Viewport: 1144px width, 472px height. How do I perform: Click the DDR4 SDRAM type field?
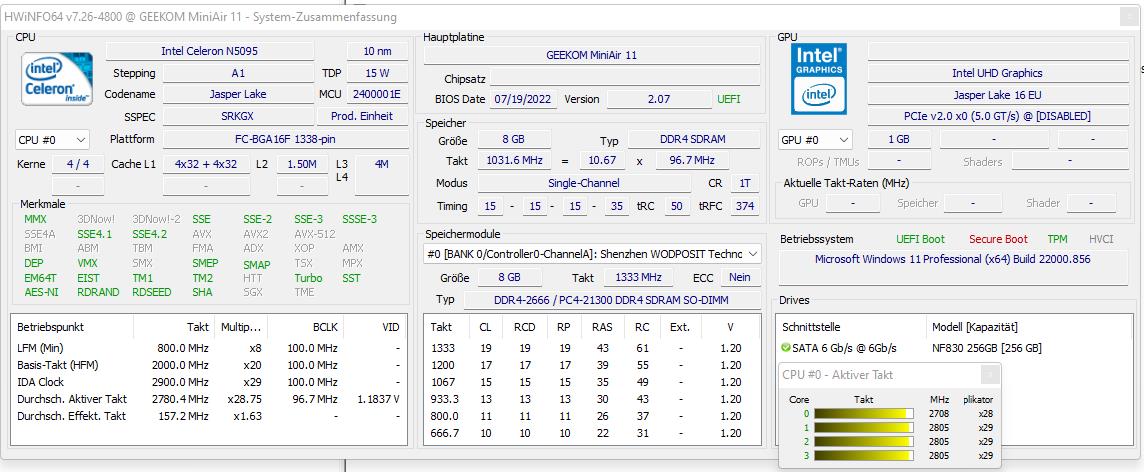[694, 140]
